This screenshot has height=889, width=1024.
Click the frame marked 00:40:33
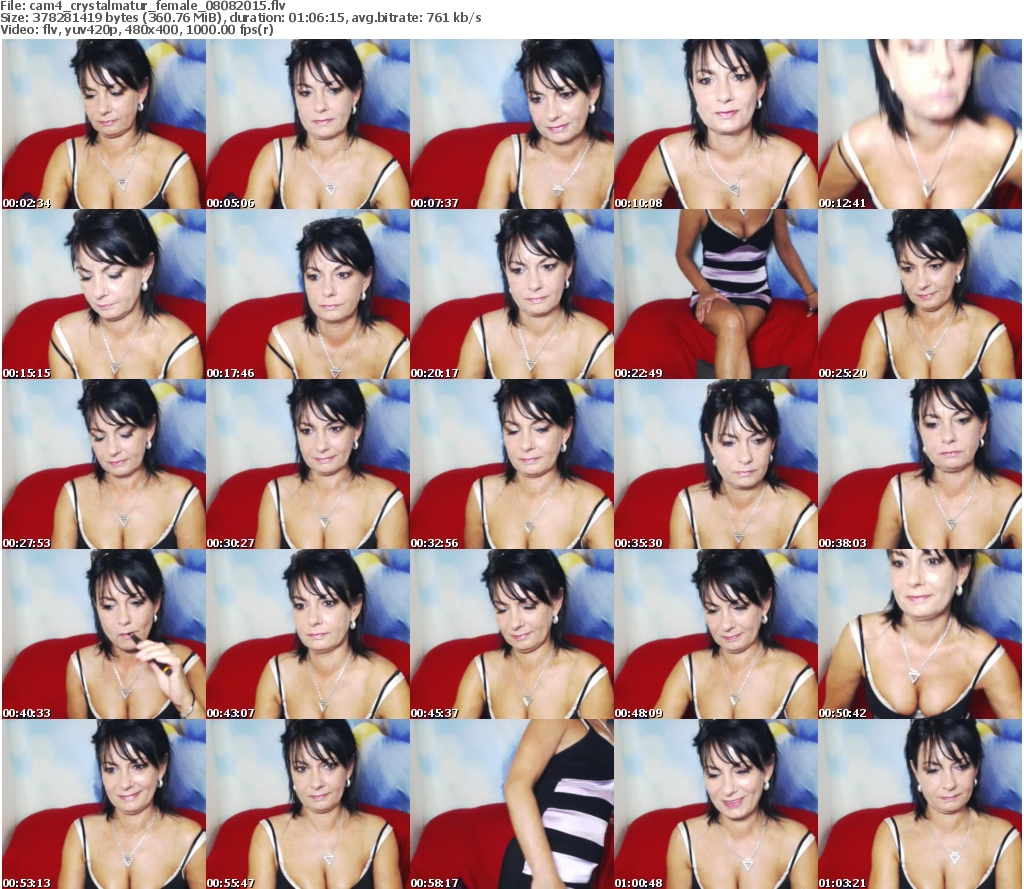pyautogui.click(x=104, y=634)
